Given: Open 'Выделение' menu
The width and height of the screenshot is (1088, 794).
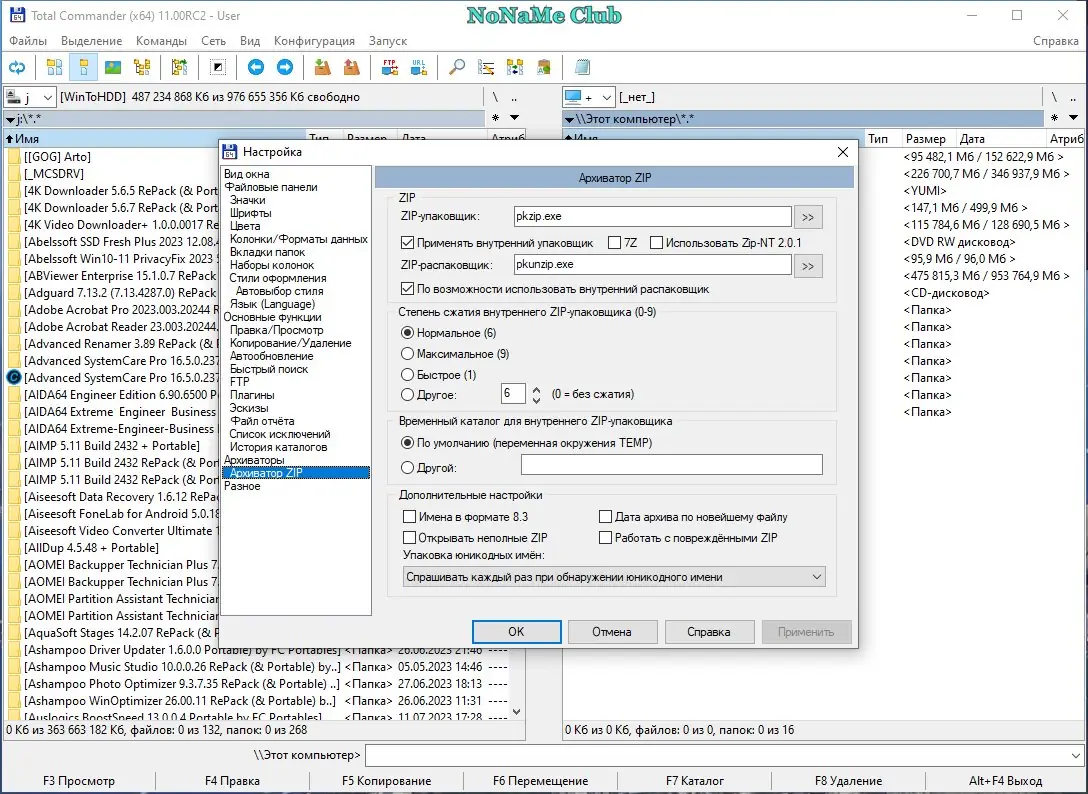Looking at the screenshot, I should coord(92,41).
